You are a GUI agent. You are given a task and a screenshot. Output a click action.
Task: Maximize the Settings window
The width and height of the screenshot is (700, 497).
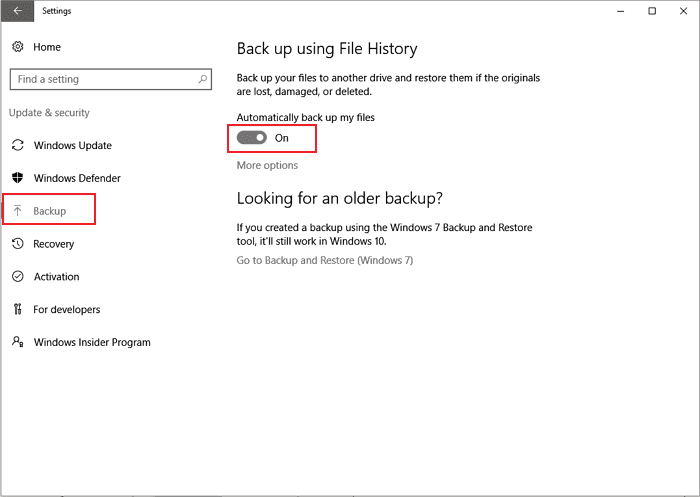[652, 11]
